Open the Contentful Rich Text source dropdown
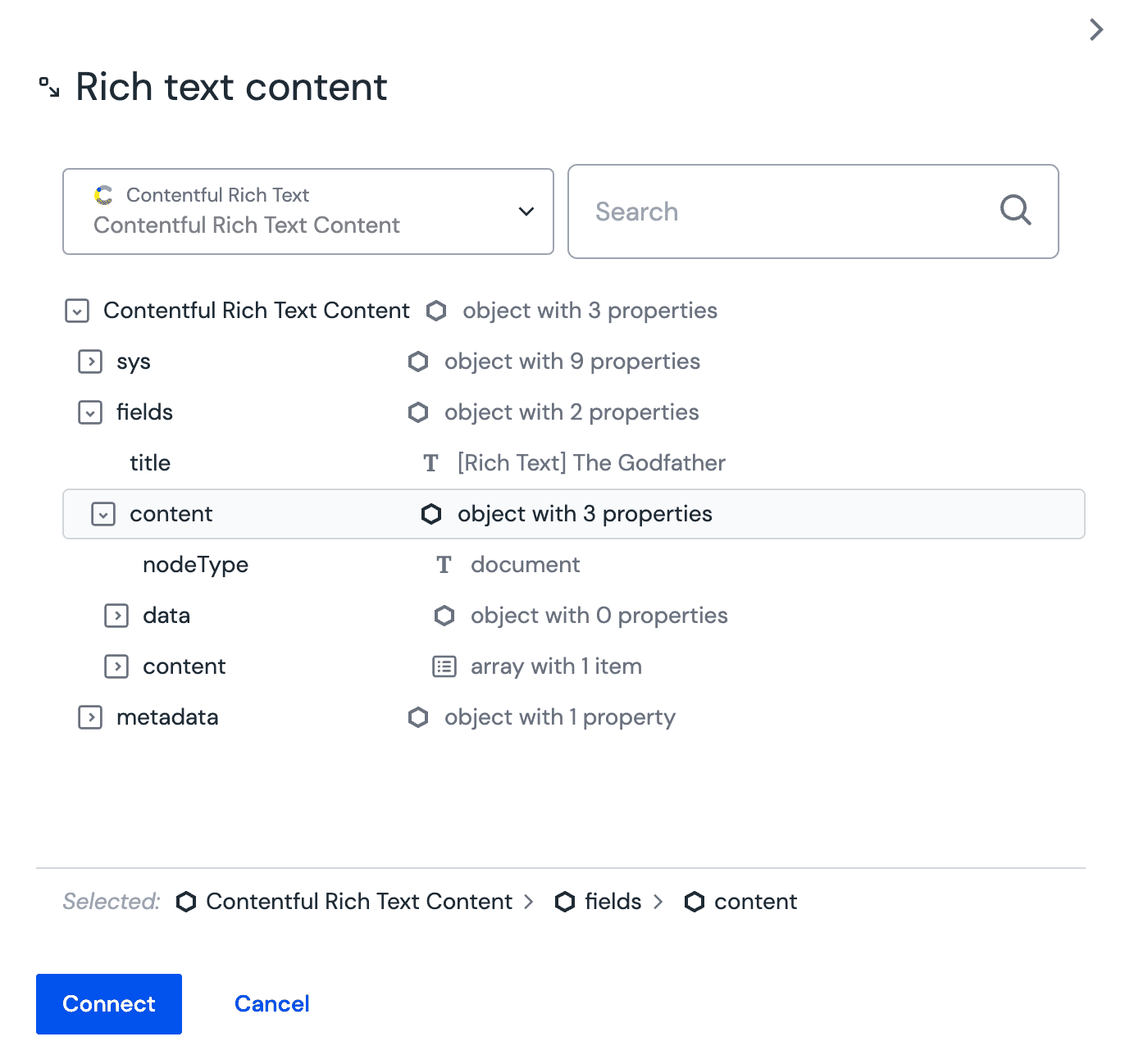Viewport: 1125px width, 1064px height. click(308, 211)
